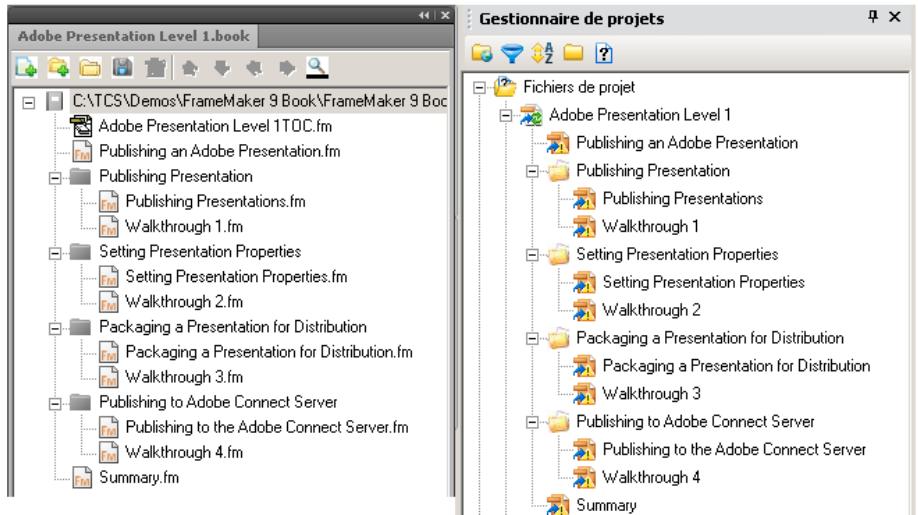Select Summary.fm in the book

pos(139,478)
